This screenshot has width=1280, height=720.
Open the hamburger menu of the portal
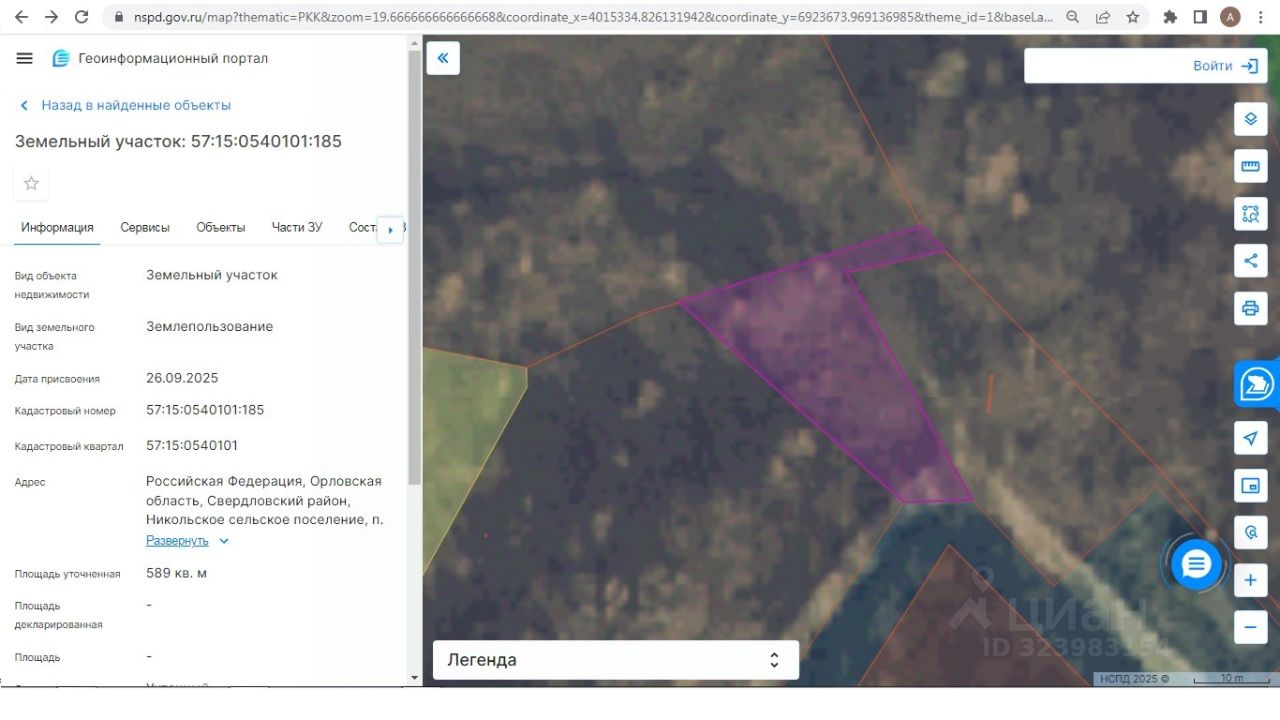(25, 58)
